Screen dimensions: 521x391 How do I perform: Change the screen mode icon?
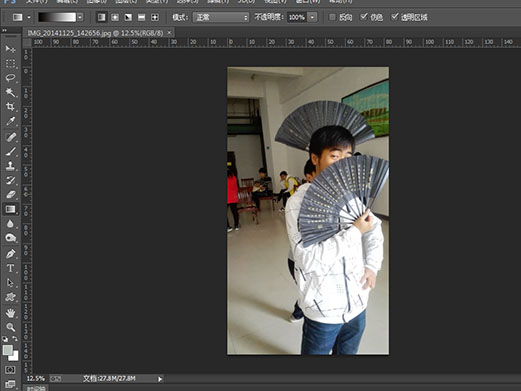coord(10,384)
